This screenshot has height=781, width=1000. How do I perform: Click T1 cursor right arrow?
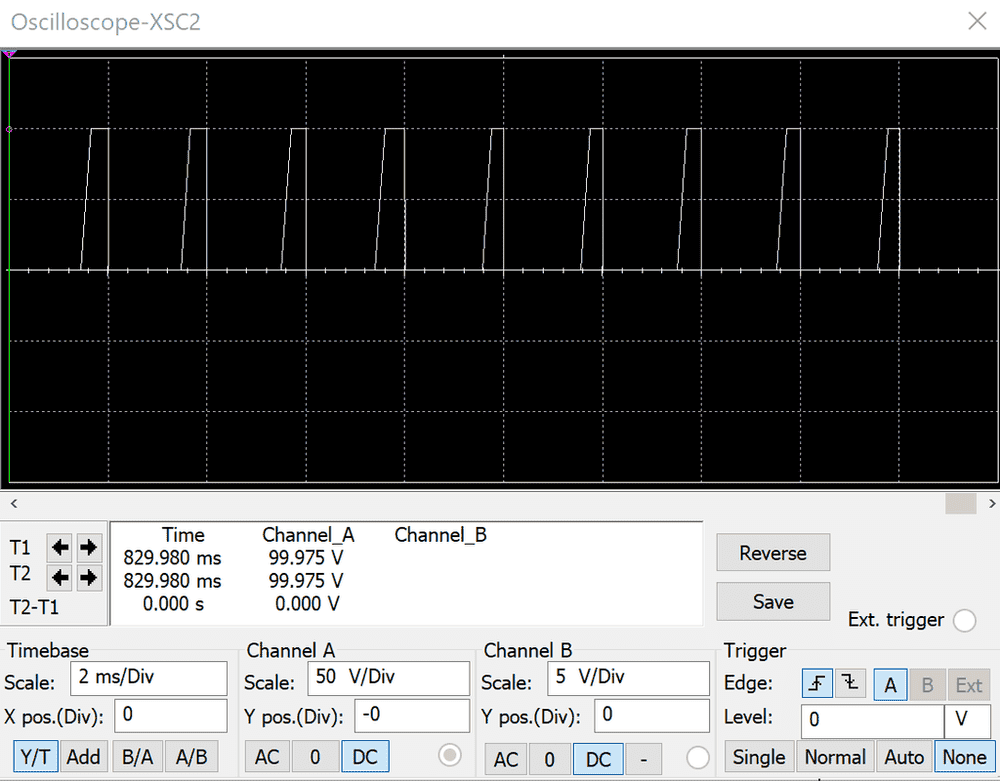coord(89,547)
